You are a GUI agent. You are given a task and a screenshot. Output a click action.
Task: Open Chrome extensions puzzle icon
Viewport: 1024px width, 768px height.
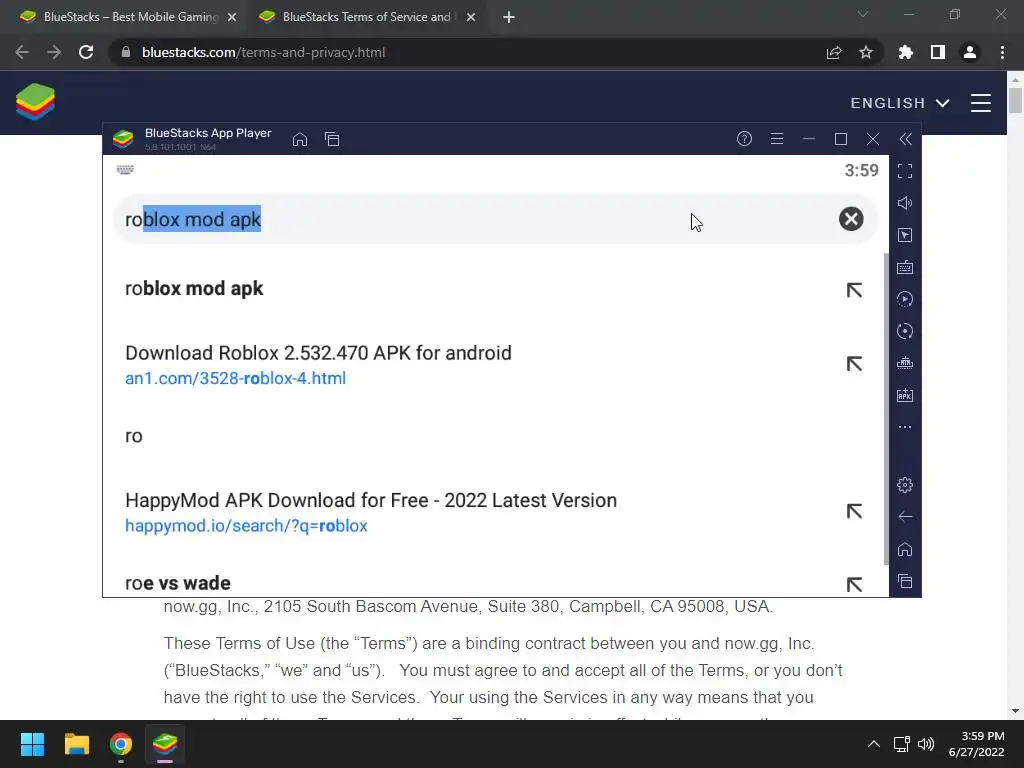click(906, 52)
